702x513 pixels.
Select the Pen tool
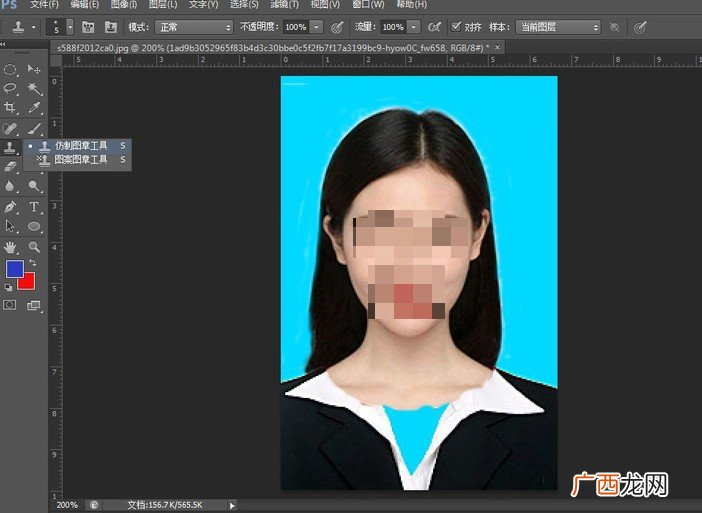point(10,207)
